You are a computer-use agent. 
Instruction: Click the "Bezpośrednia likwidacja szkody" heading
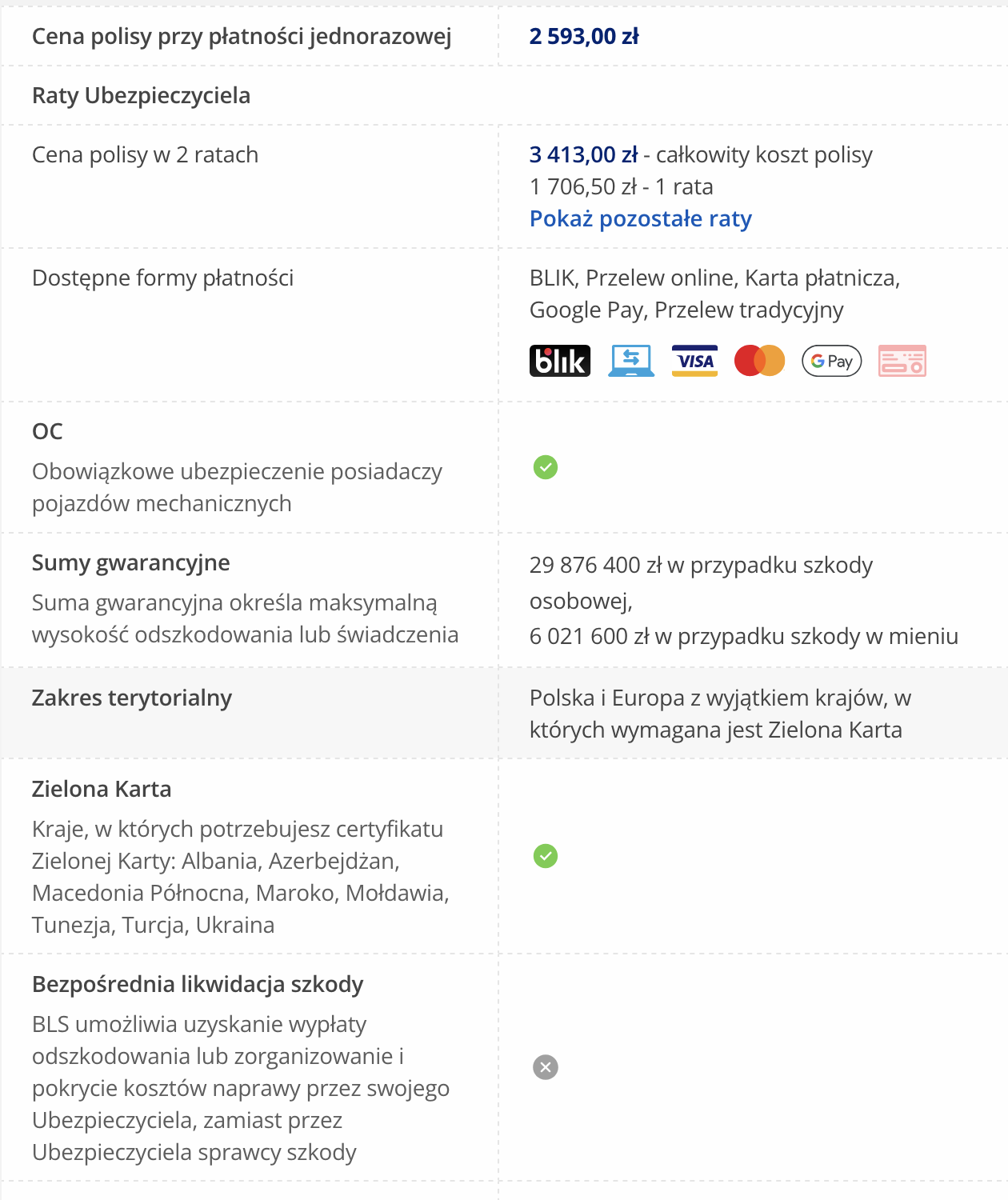tap(198, 984)
